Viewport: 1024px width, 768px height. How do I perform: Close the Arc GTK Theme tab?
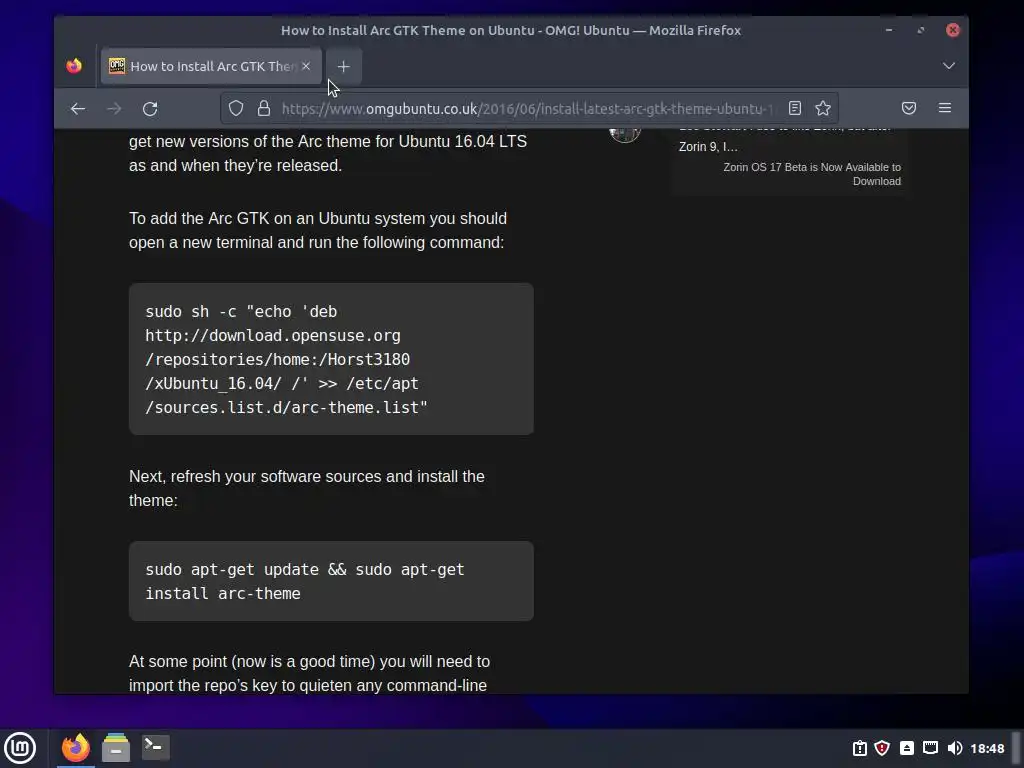click(306, 66)
